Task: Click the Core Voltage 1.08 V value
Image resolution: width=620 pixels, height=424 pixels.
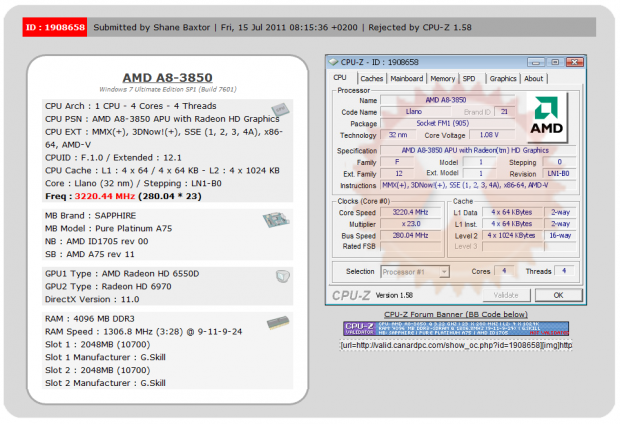Action: (x=491, y=135)
